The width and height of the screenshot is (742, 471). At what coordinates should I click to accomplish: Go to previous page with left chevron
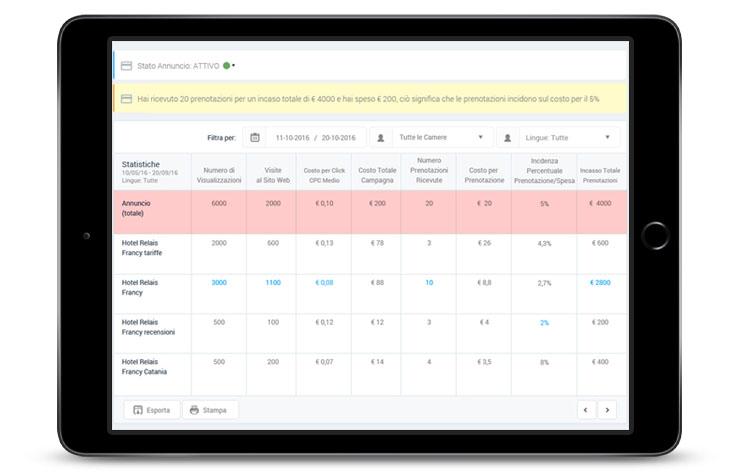coord(587,409)
